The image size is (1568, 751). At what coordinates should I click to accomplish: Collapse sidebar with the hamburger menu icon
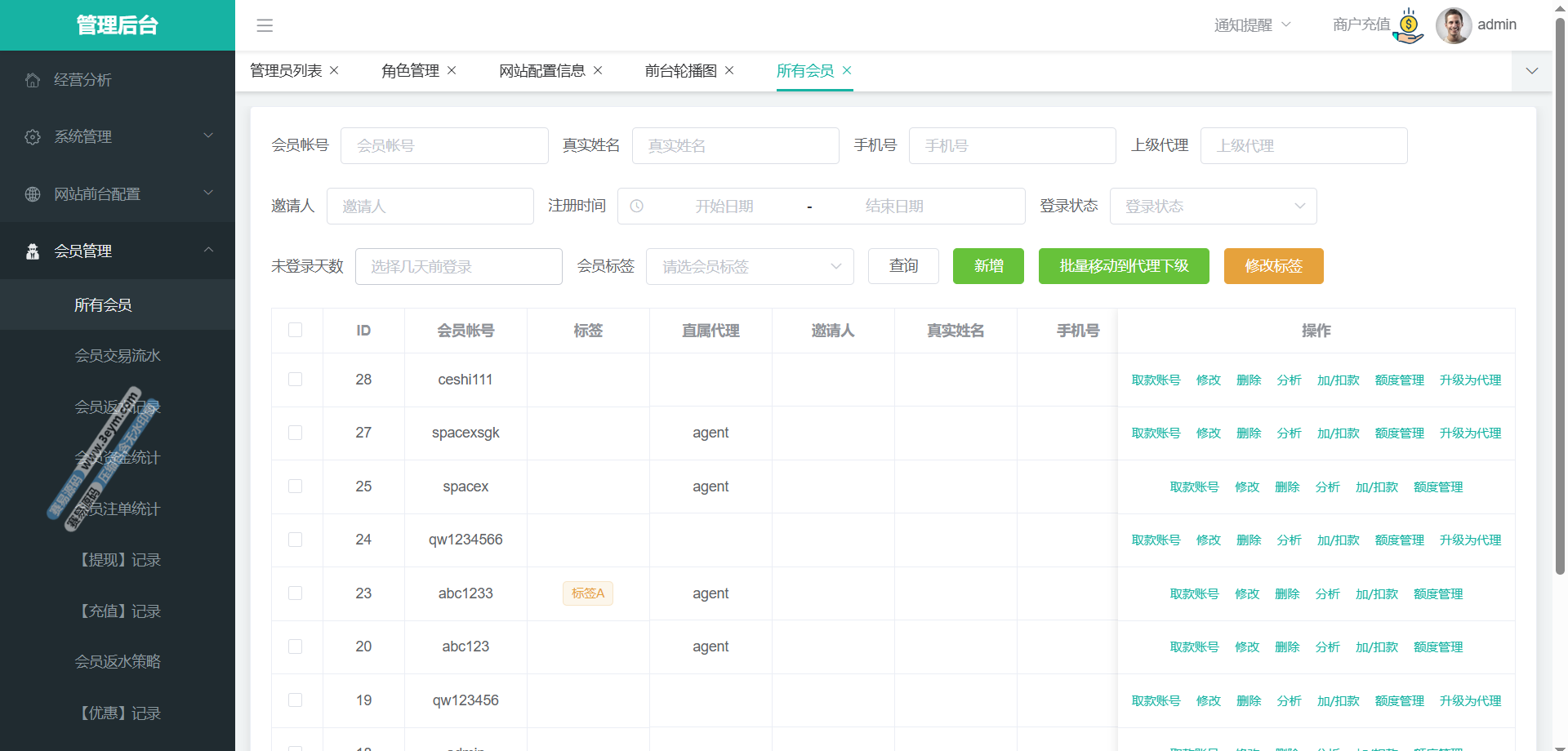265,25
